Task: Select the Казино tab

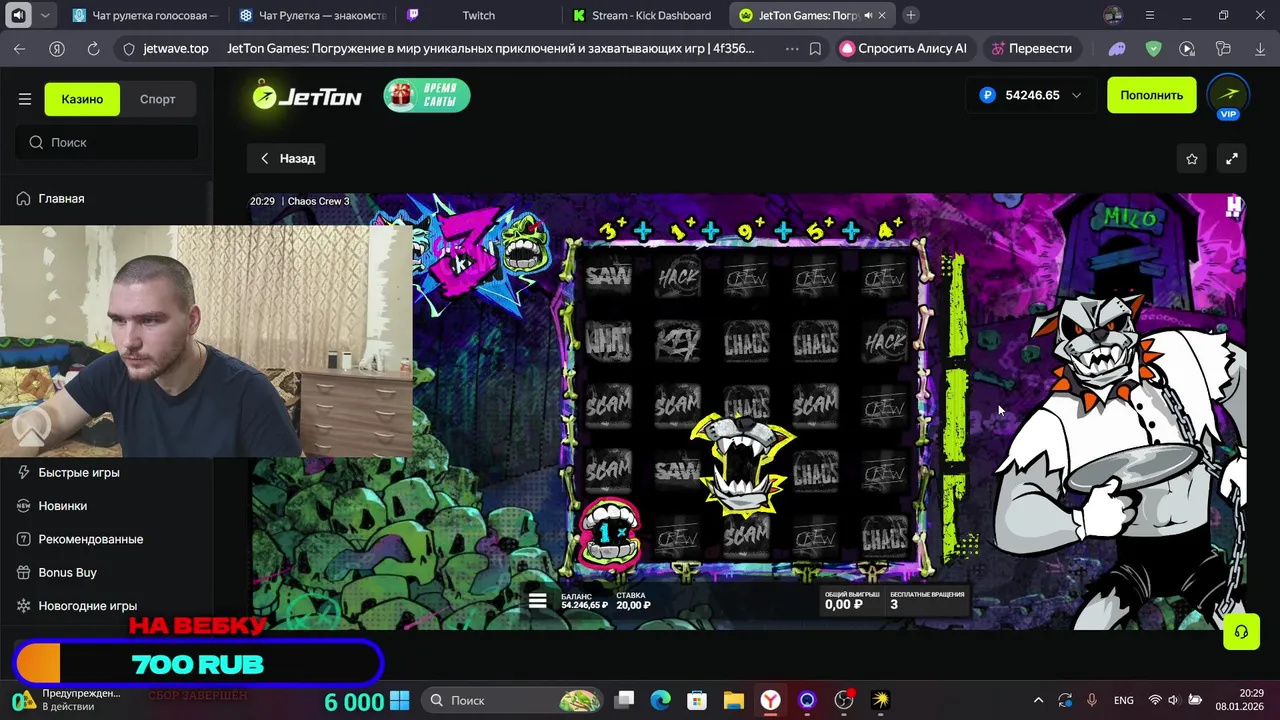Action: (x=82, y=99)
